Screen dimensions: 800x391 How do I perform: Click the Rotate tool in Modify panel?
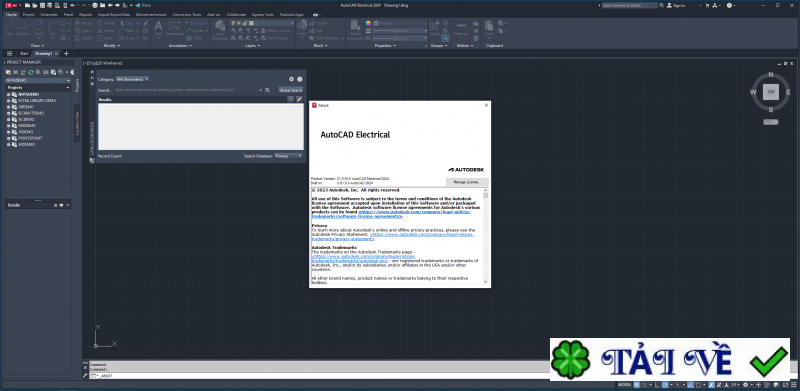106,23
